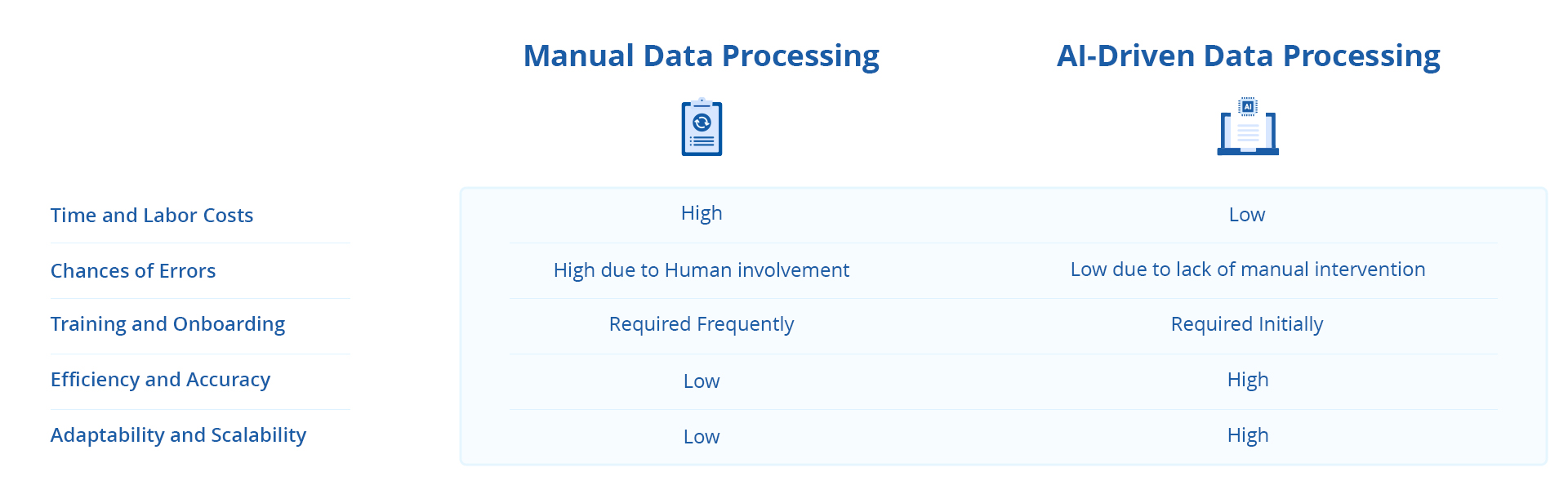Click the Chances of Errors row label
1568x490 pixels.
coord(133,271)
